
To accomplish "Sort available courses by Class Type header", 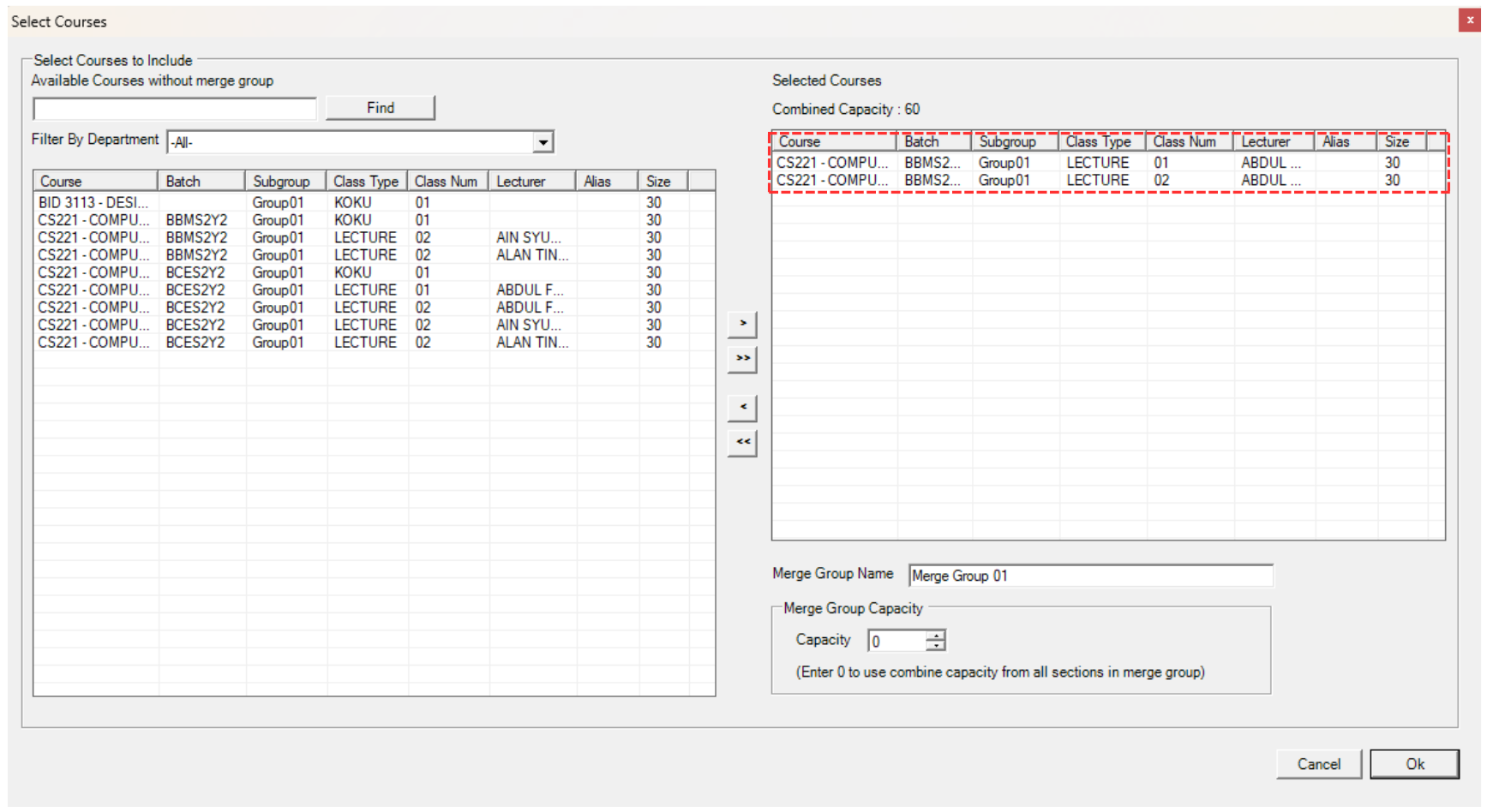I will click(366, 182).
